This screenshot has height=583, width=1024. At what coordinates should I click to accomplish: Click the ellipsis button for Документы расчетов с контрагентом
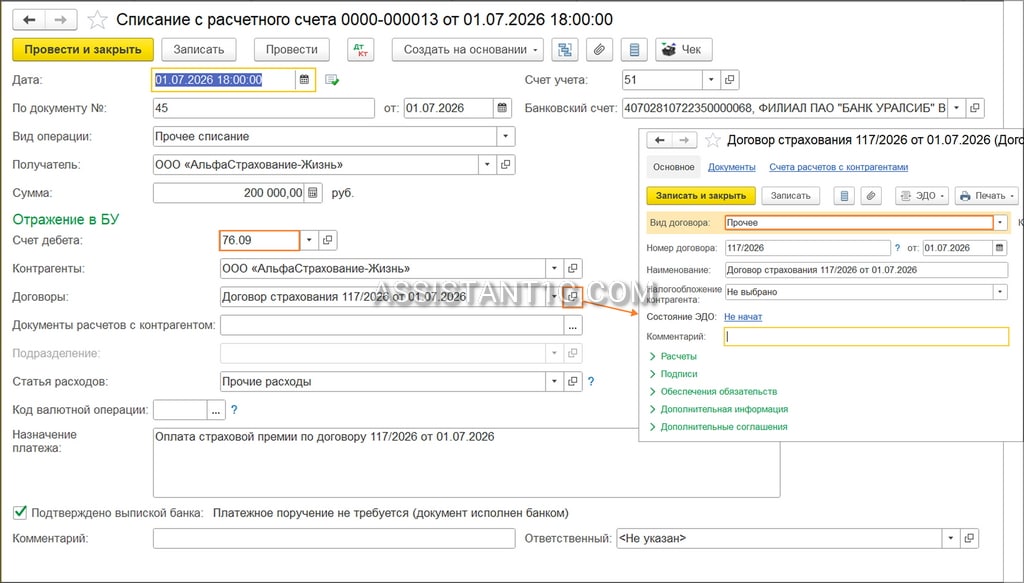pyautogui.click(x=573, y=325)
